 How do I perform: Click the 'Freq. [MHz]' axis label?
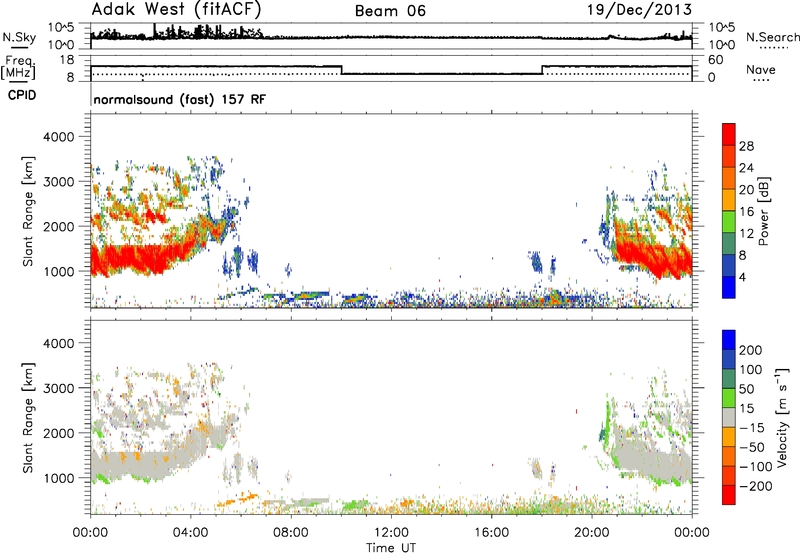(18, 68)
